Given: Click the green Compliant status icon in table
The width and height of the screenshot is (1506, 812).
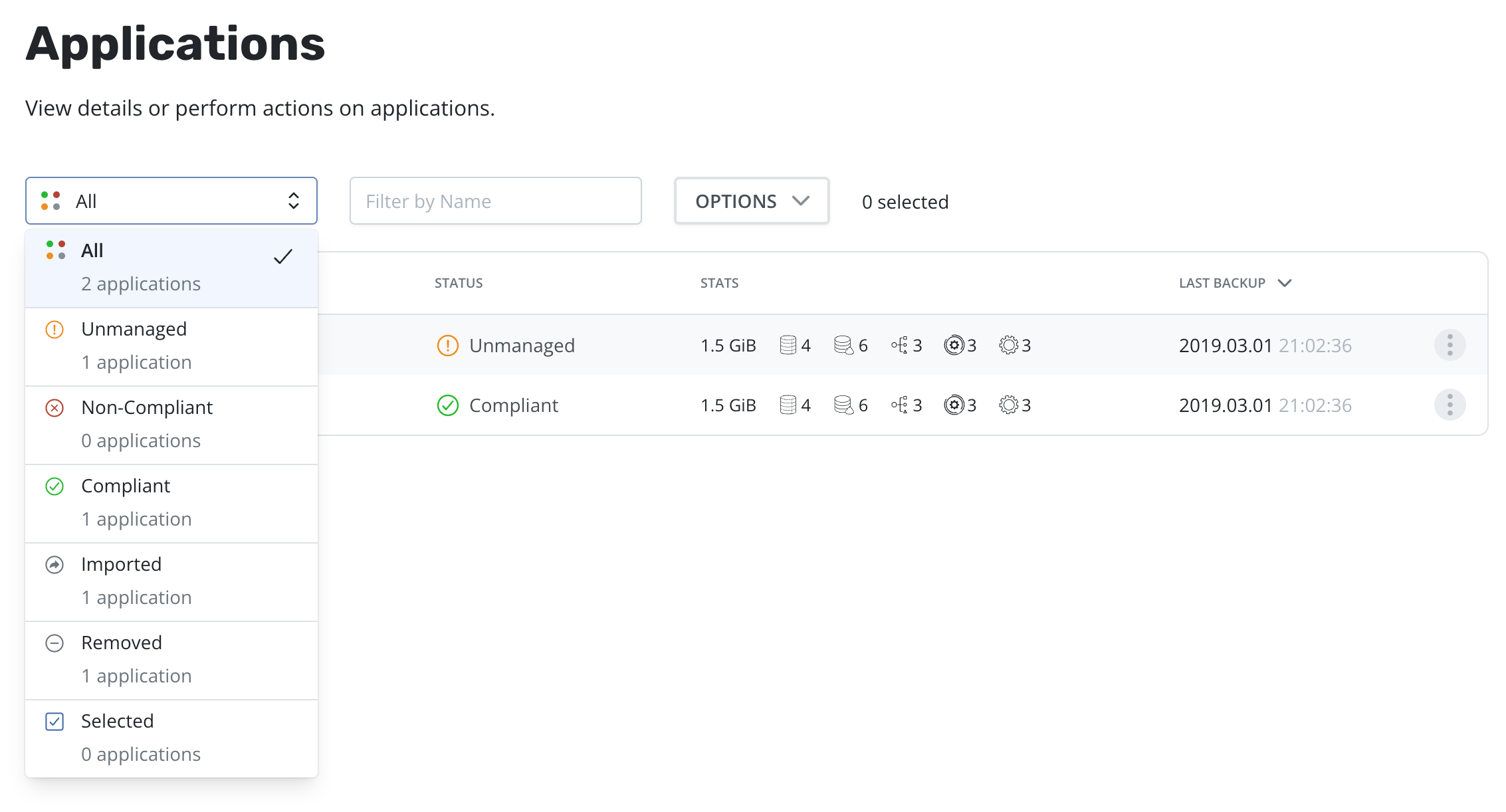Looking at the screenshot, I should pyautogui.click(x=448, y=405).
